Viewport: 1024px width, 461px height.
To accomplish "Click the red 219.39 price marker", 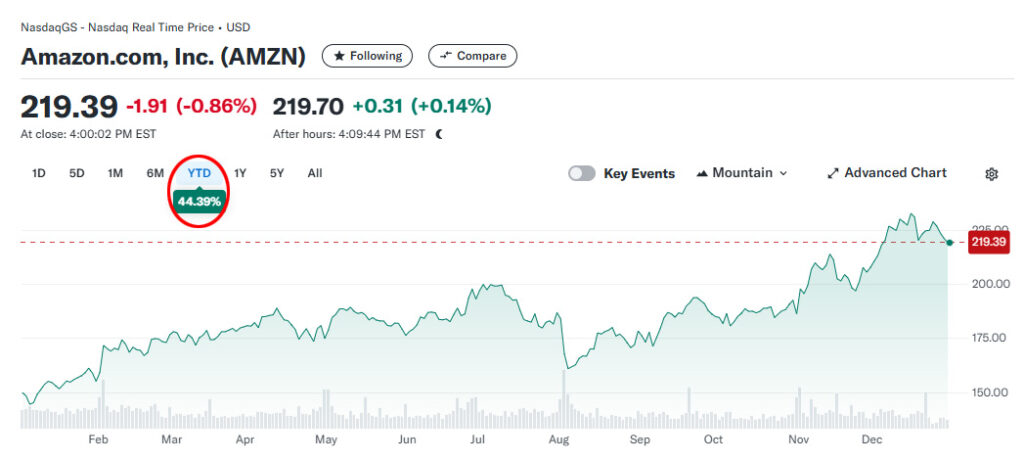I will (x=990, y=242).
